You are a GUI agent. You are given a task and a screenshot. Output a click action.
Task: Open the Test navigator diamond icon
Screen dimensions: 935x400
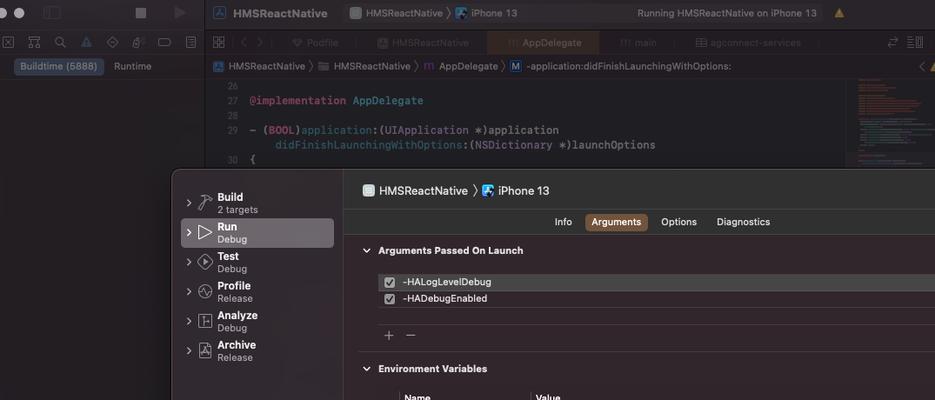click(x=112, y=42)
